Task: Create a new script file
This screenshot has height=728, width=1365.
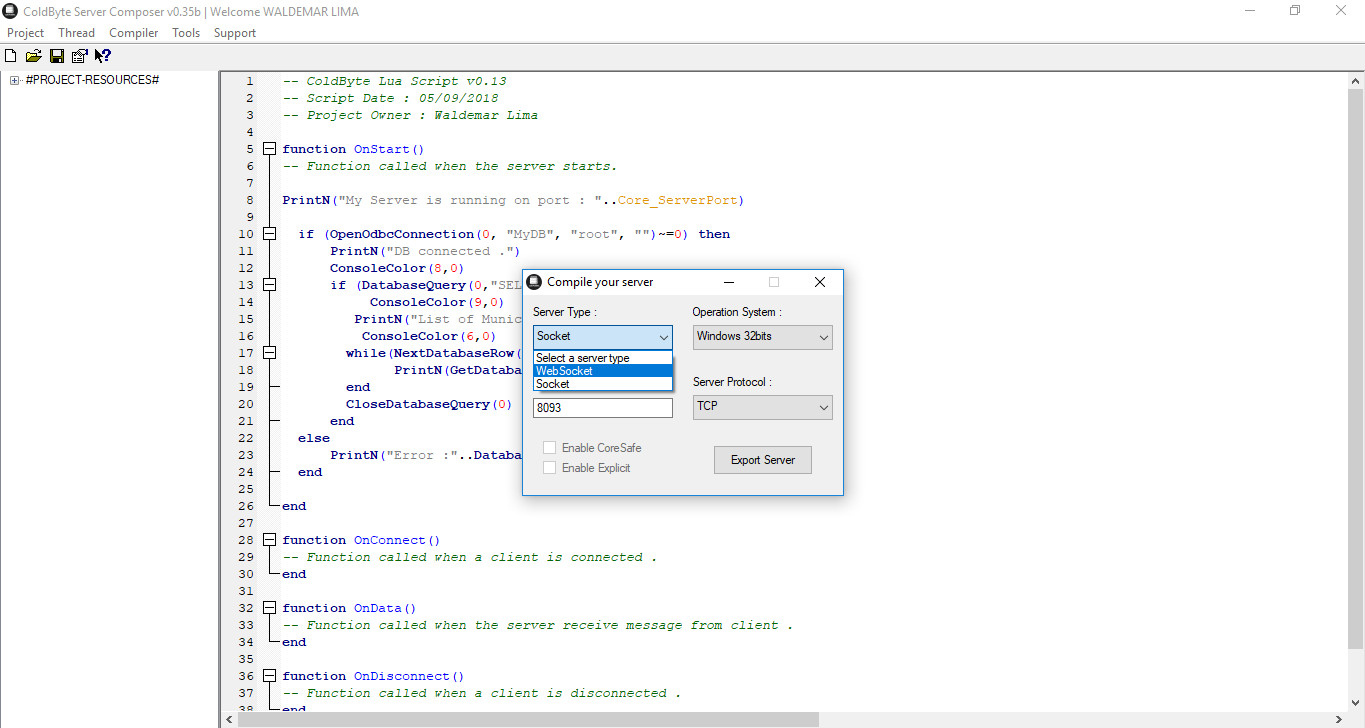Action: (x=10, y=55)
